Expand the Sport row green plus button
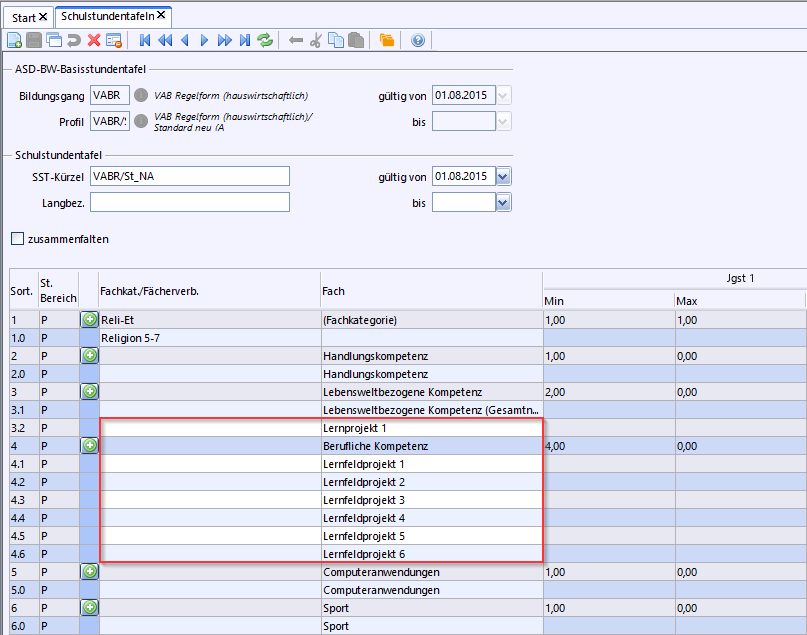This screenshot has width=807, height=635. click(x=89, y=607)
